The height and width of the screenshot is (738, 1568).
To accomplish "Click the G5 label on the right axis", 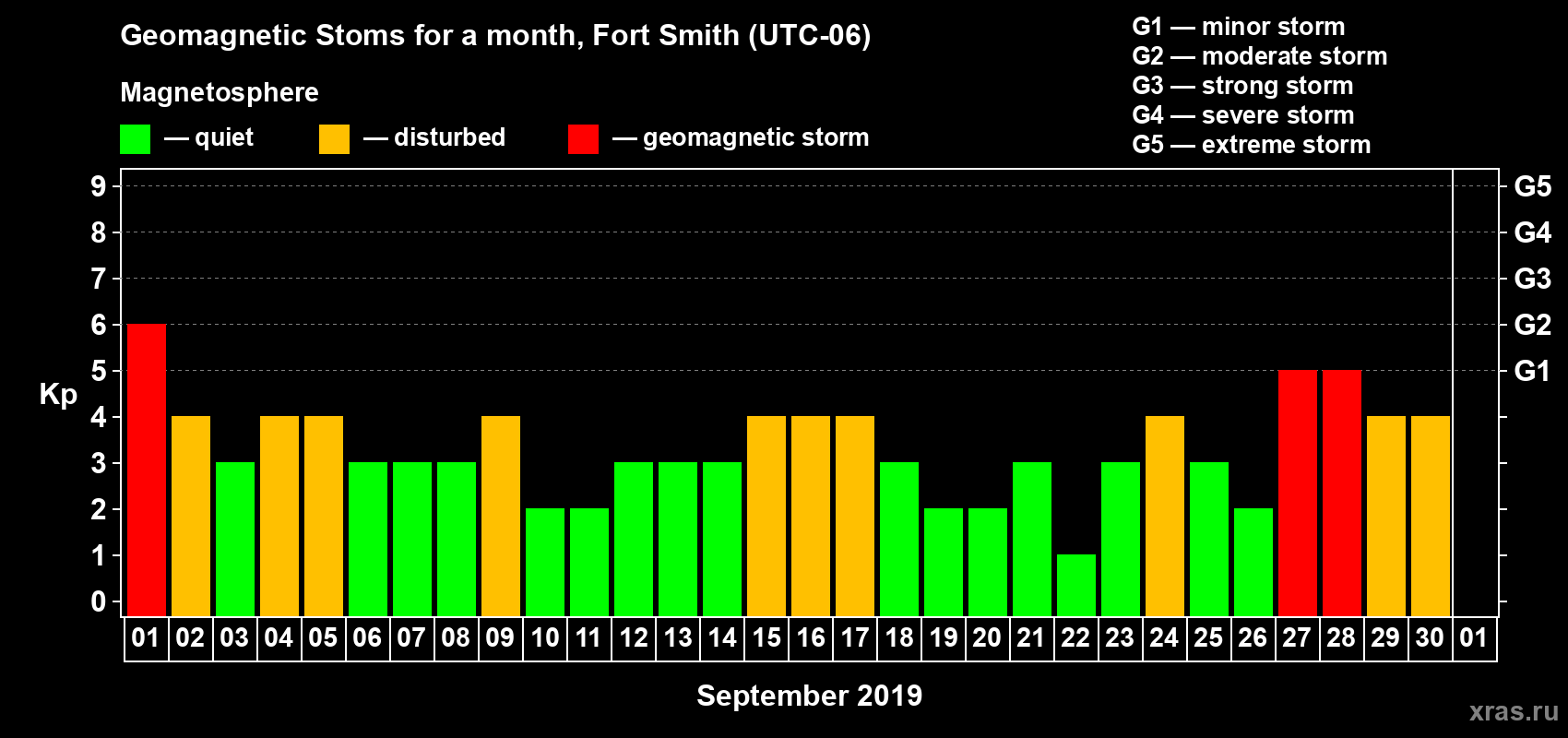I will tap(1533, 186).
